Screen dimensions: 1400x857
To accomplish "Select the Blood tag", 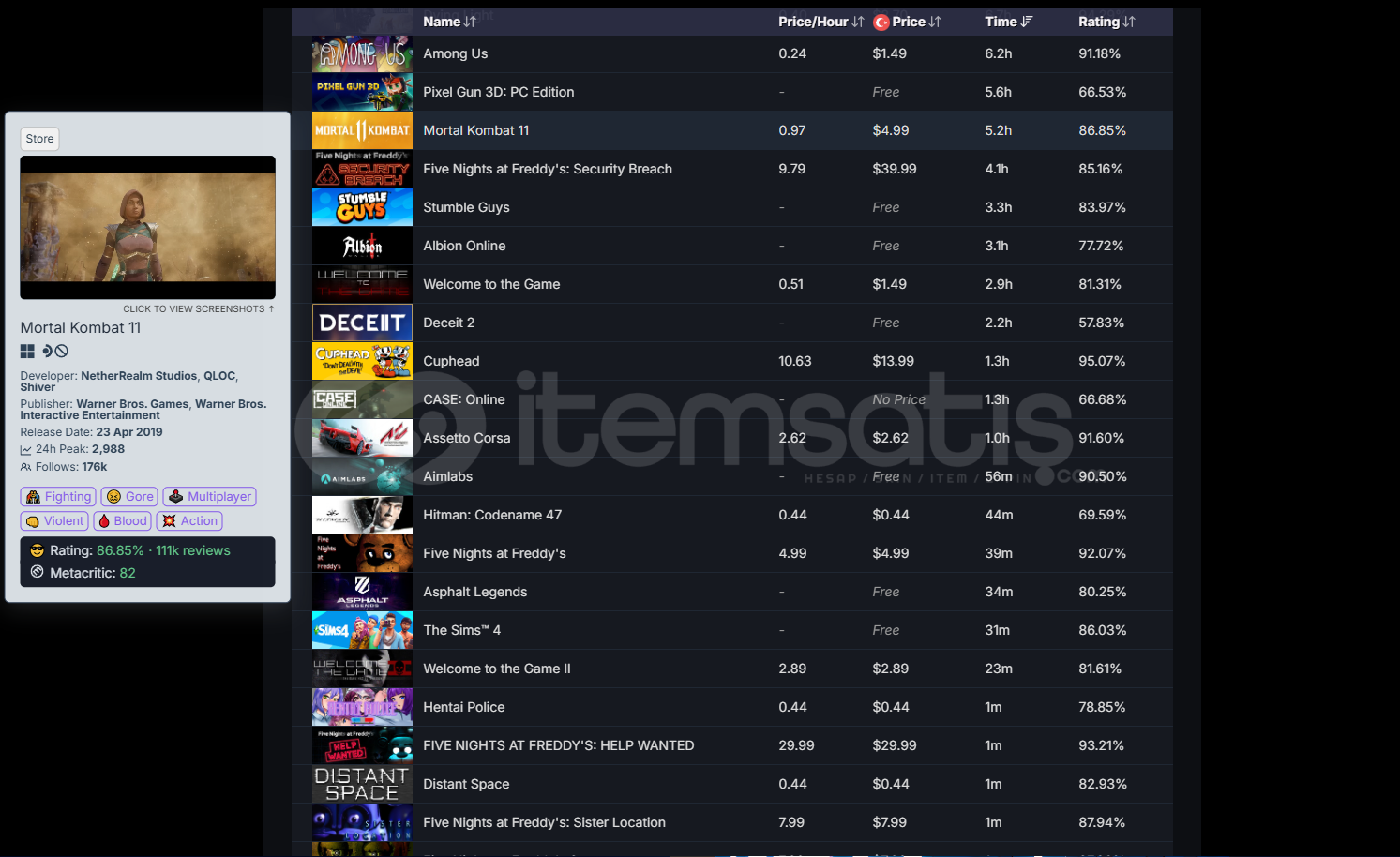I will [x=123, y=521].
